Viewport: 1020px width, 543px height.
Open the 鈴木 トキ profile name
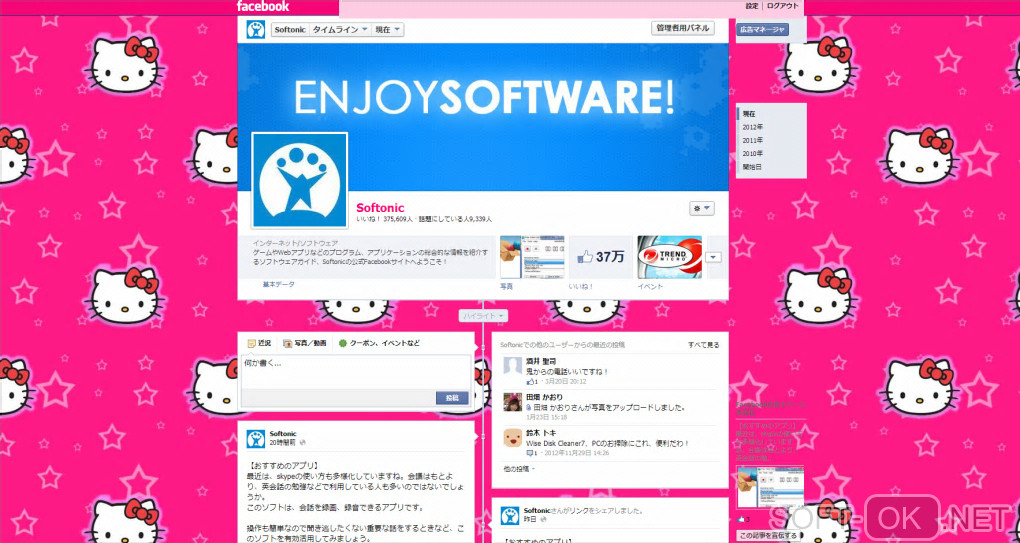click(x=541, y=432)
